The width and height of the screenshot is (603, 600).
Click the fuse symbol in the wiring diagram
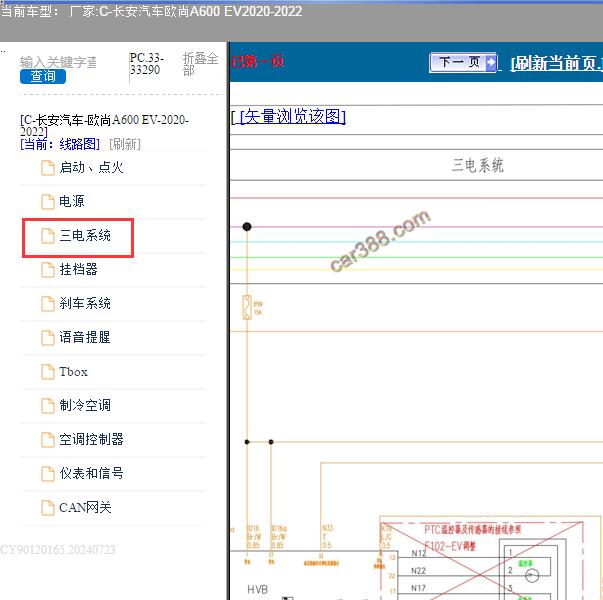247,307
